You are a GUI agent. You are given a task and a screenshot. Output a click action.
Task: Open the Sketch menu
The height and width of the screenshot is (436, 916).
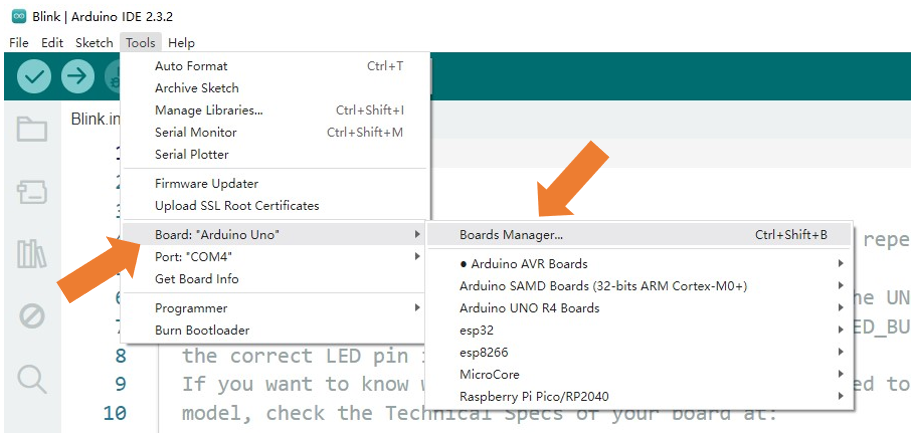[x=94, y=43]
